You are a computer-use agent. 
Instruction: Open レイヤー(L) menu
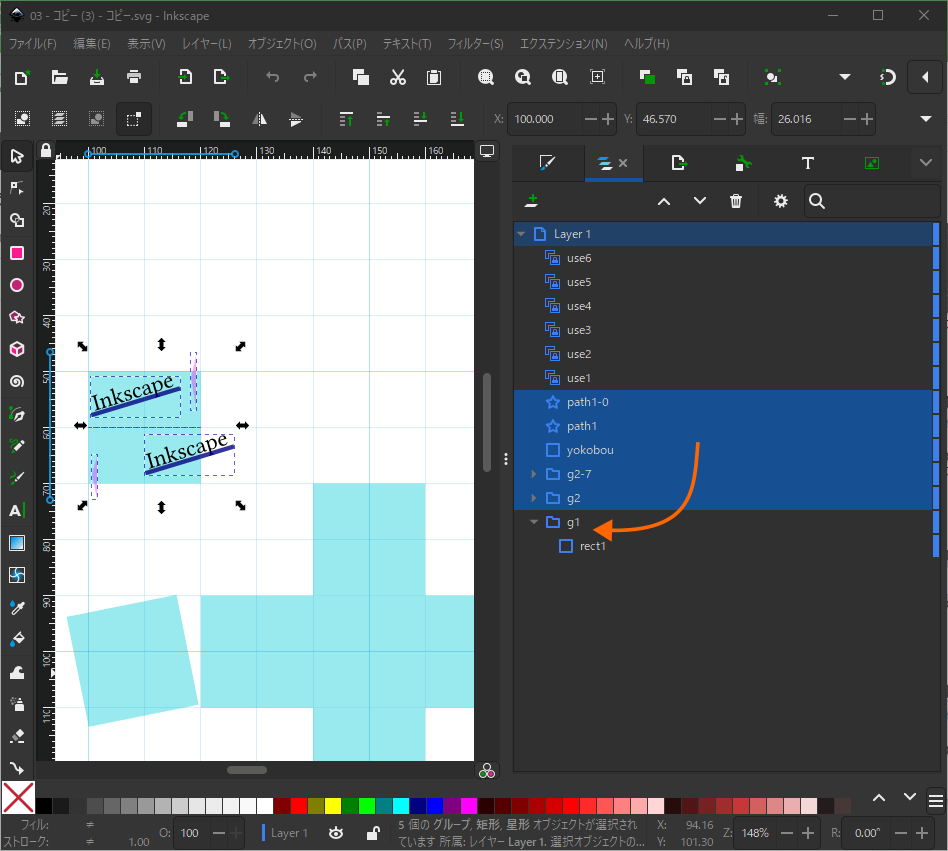pos(207,44)
